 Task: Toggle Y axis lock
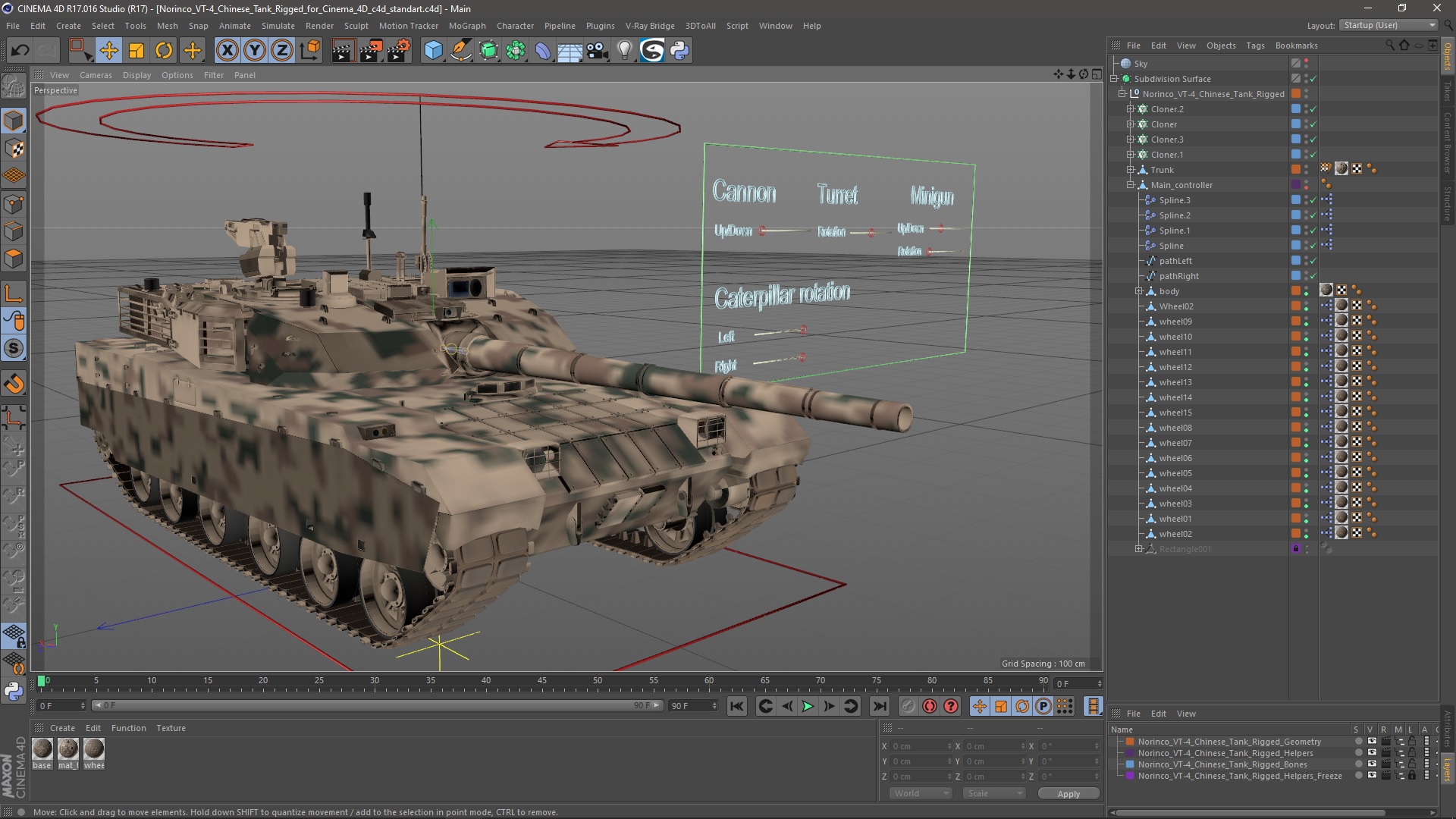(x=255, y=51)
